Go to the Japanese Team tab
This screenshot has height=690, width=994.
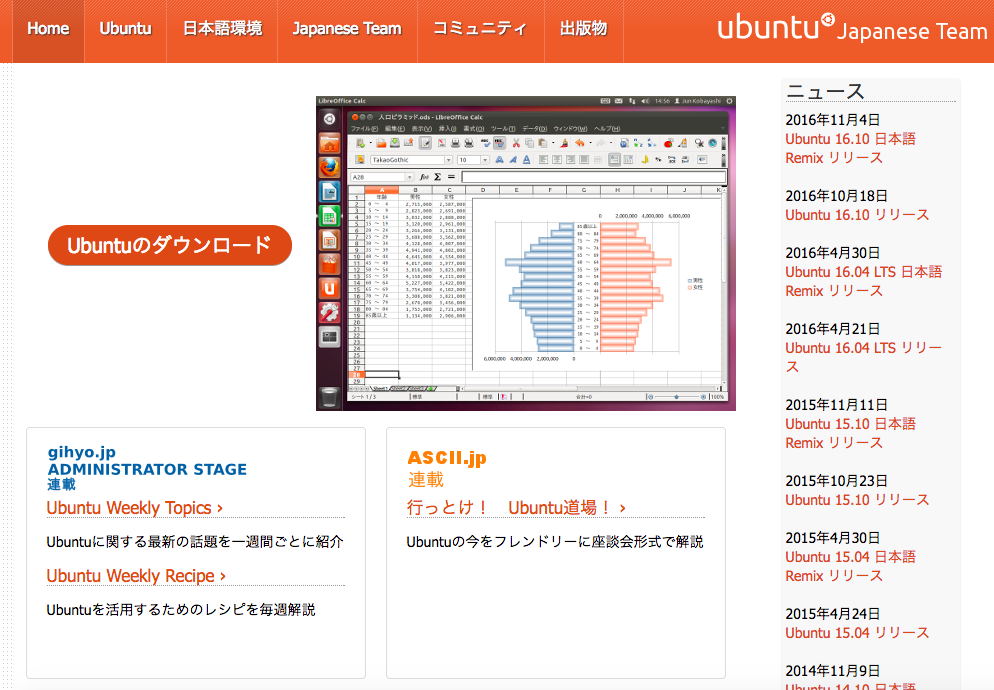pyautogui.click(x=347, y=29)
